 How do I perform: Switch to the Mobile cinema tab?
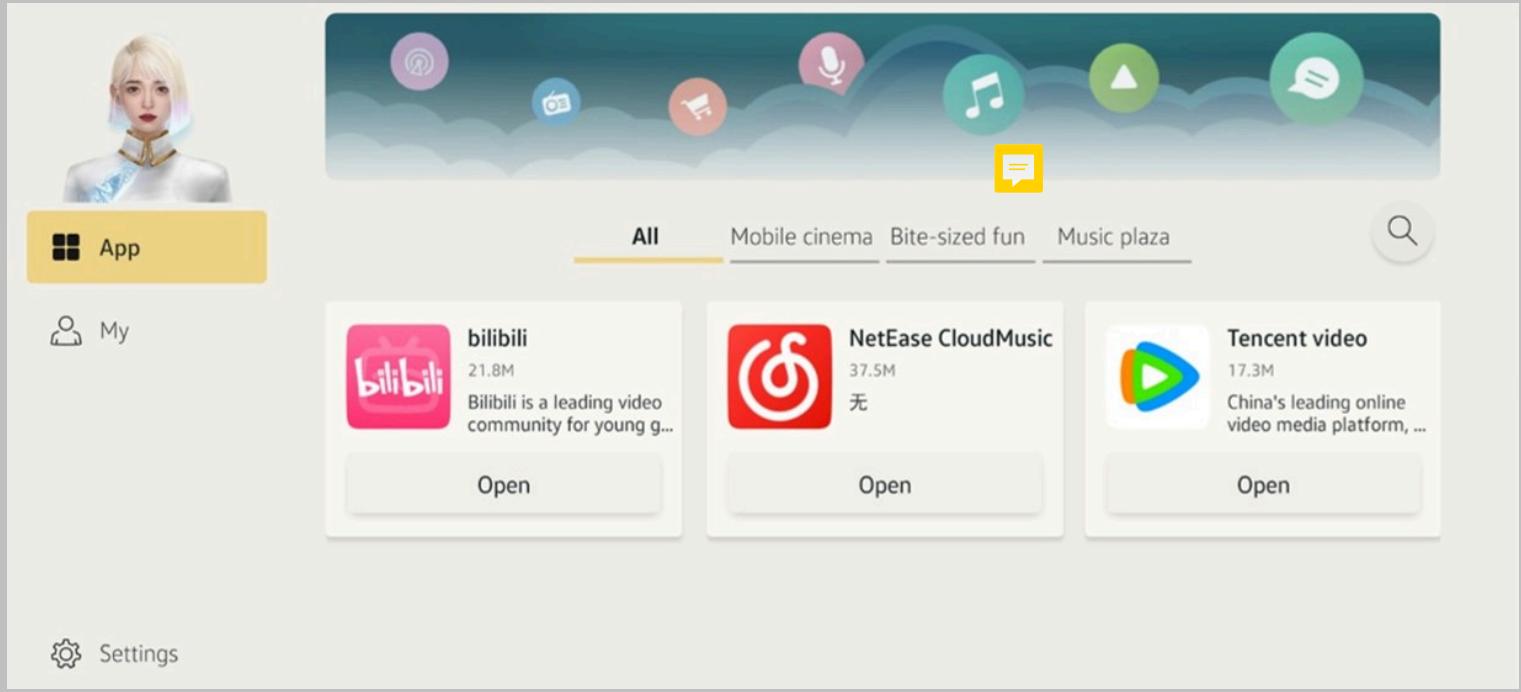[802, 238]
